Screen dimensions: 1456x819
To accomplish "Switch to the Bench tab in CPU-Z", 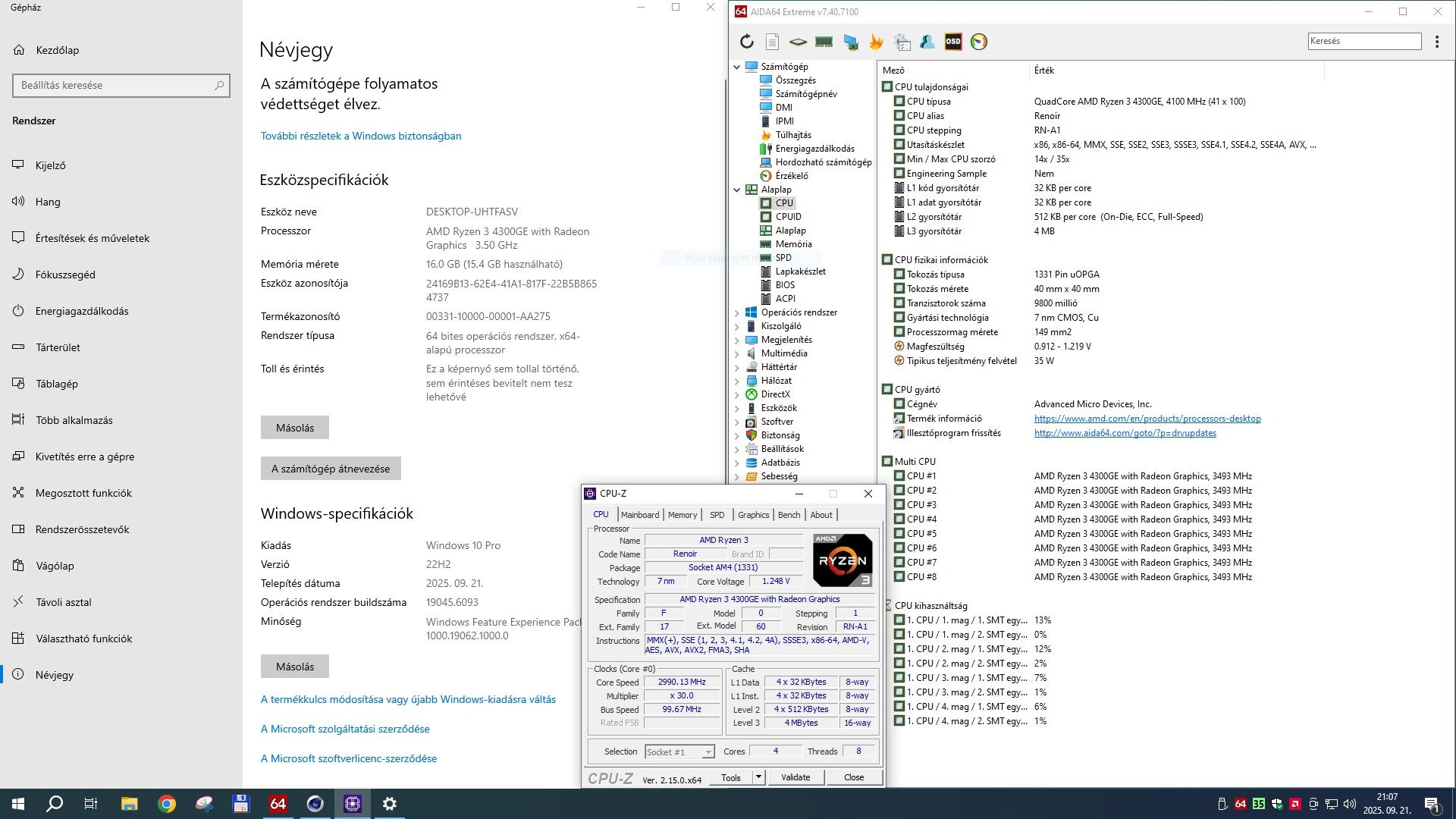I will pos(789,515).
